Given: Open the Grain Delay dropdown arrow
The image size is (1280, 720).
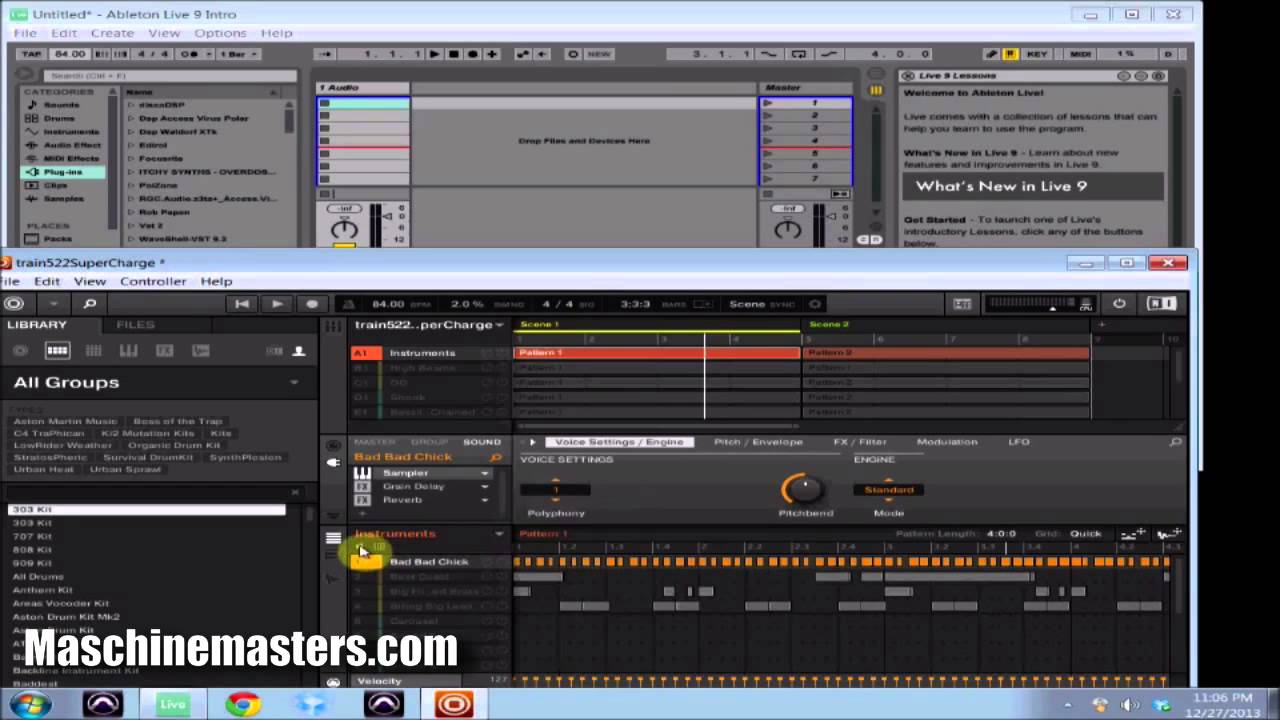Looking at the screenshot, I should [485, 487].
